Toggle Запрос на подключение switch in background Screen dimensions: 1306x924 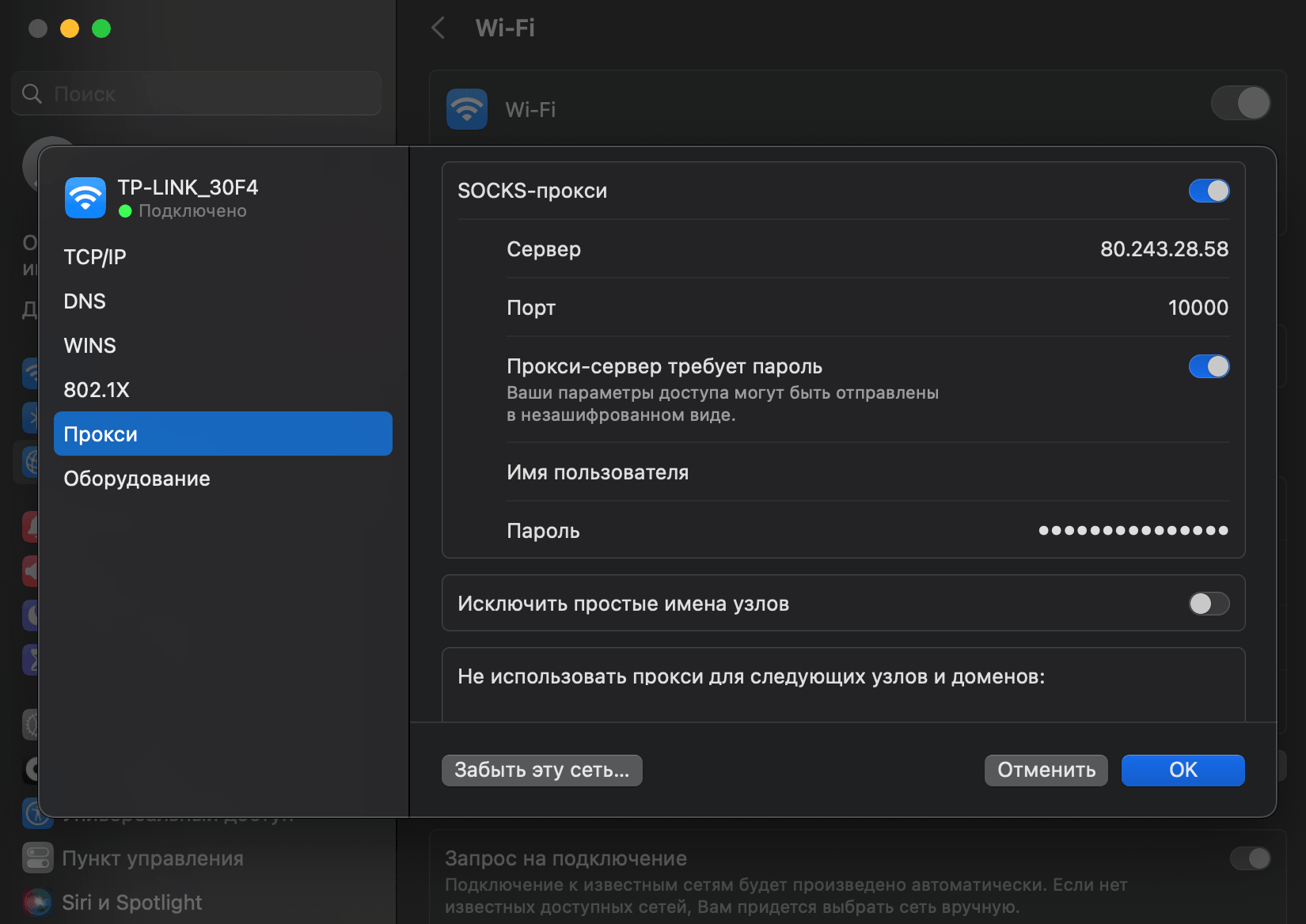pyautogui.click(x=1251, y=858)
